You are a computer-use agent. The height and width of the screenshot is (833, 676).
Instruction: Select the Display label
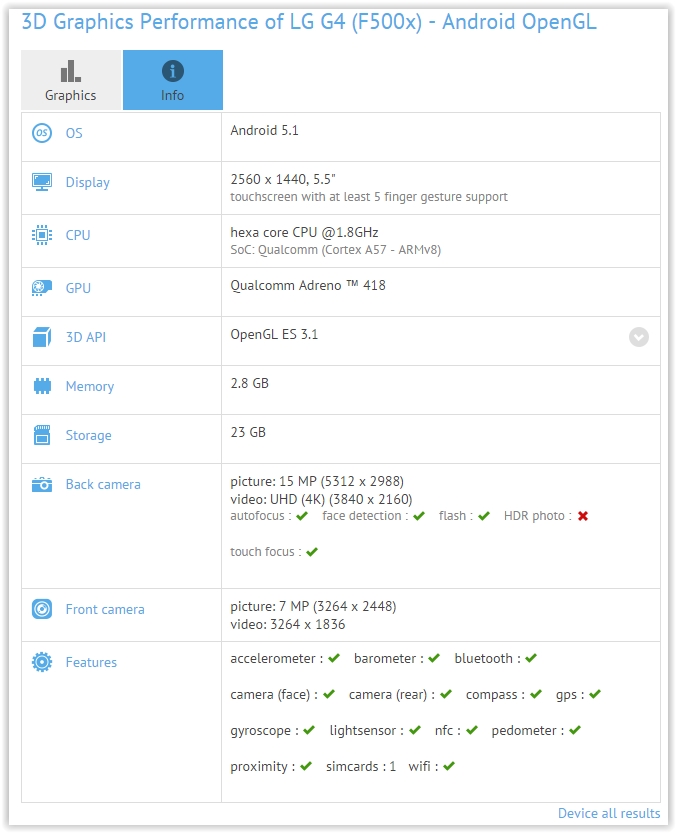pyautogui.click(x=88, y=183)
